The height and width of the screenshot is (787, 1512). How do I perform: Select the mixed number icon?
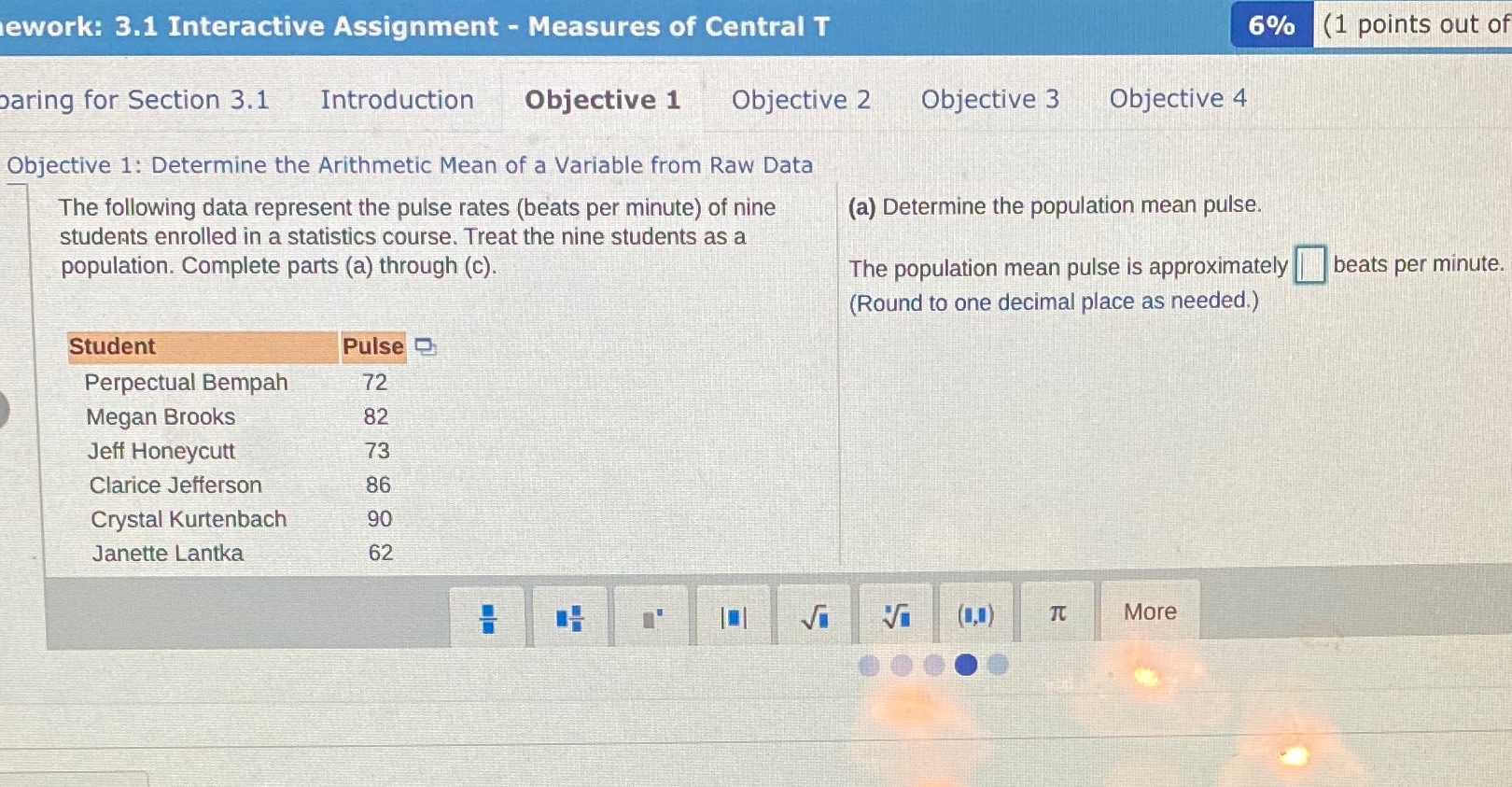click(x=569, y=614)
